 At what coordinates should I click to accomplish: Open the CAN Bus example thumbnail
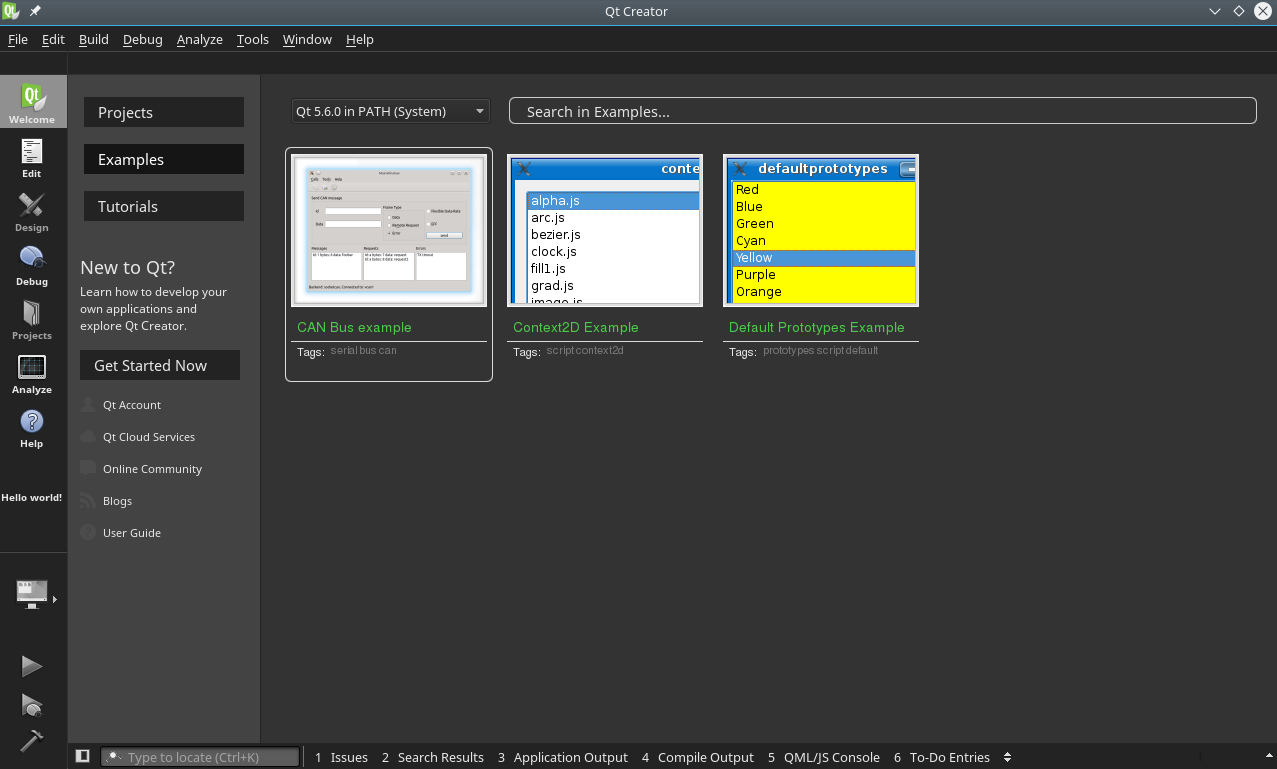coord(388,230)
